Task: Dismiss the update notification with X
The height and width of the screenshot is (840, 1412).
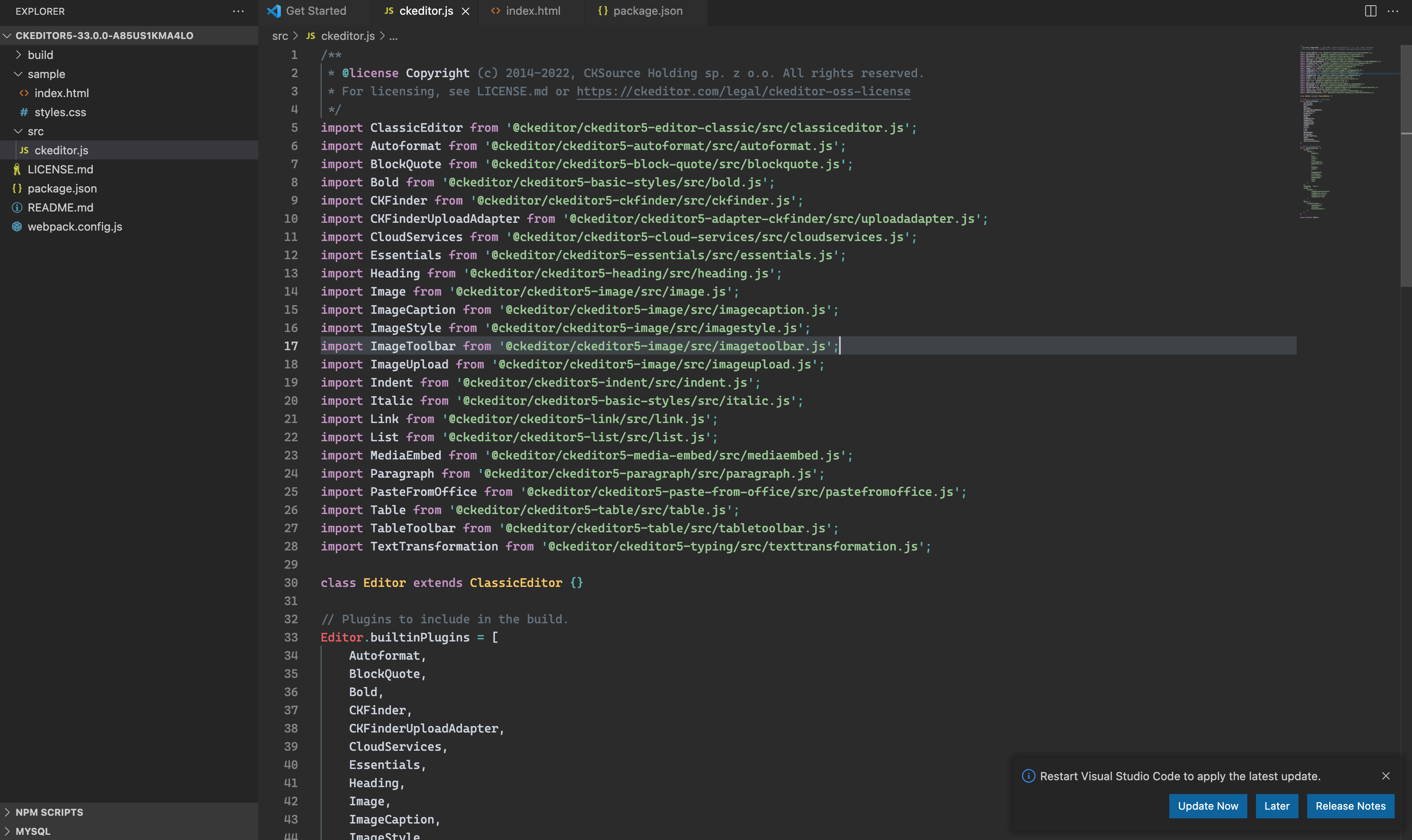Action: [1386, 775]
